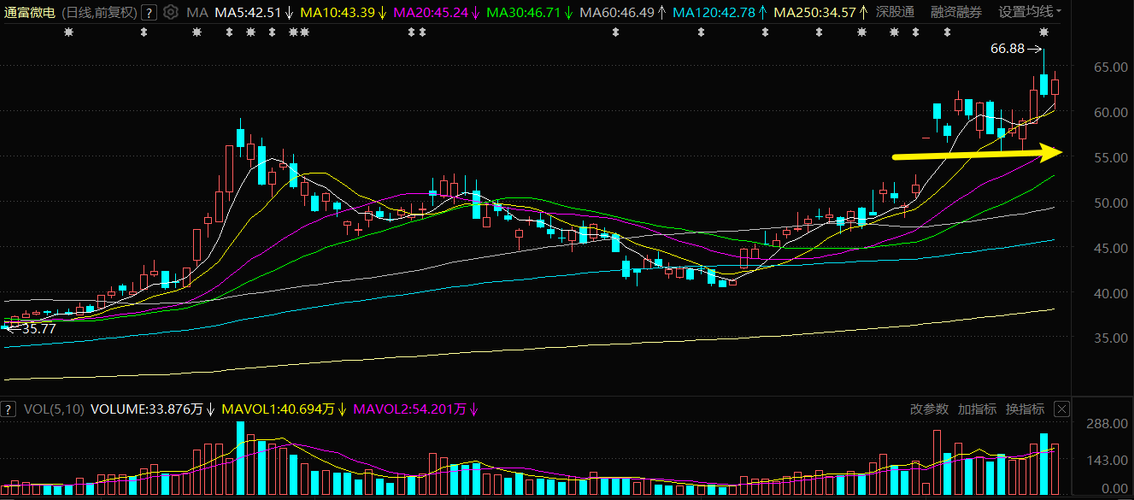Click the leftmost up-down arrow marker on the top row
This screenshot has height=500, width=1134.
[144, 33]
